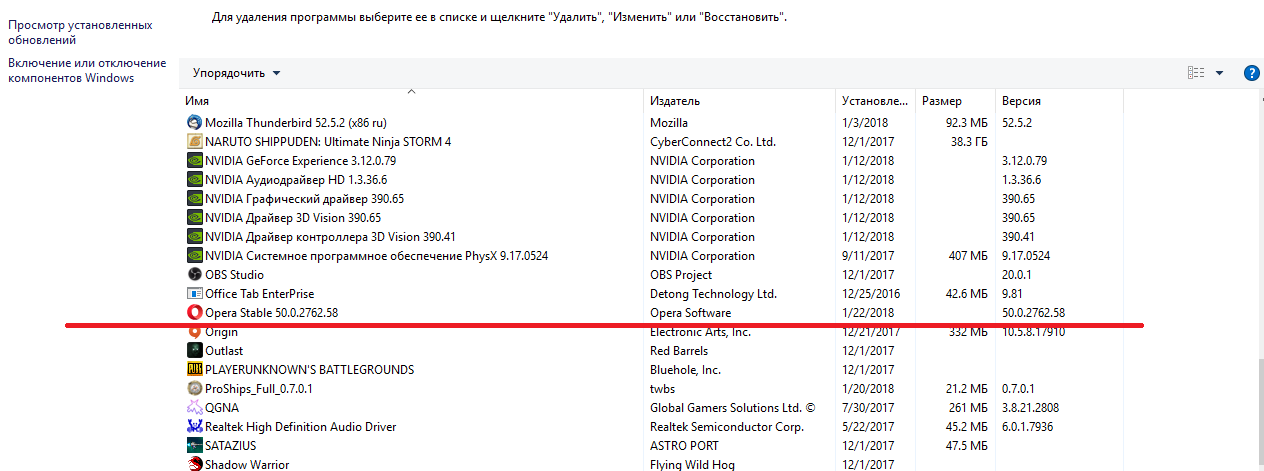Click the view mode icon
This screenshot has width=1264, height=471.
tap(1195, 73)
